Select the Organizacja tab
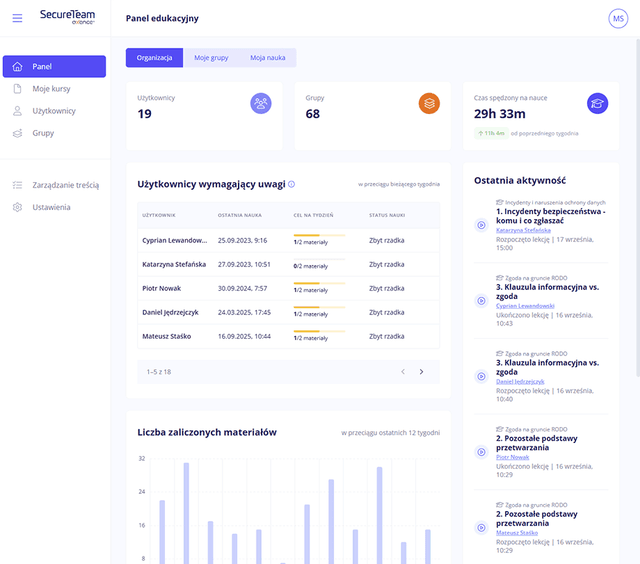Screen dimensions: 640x564 154,58
